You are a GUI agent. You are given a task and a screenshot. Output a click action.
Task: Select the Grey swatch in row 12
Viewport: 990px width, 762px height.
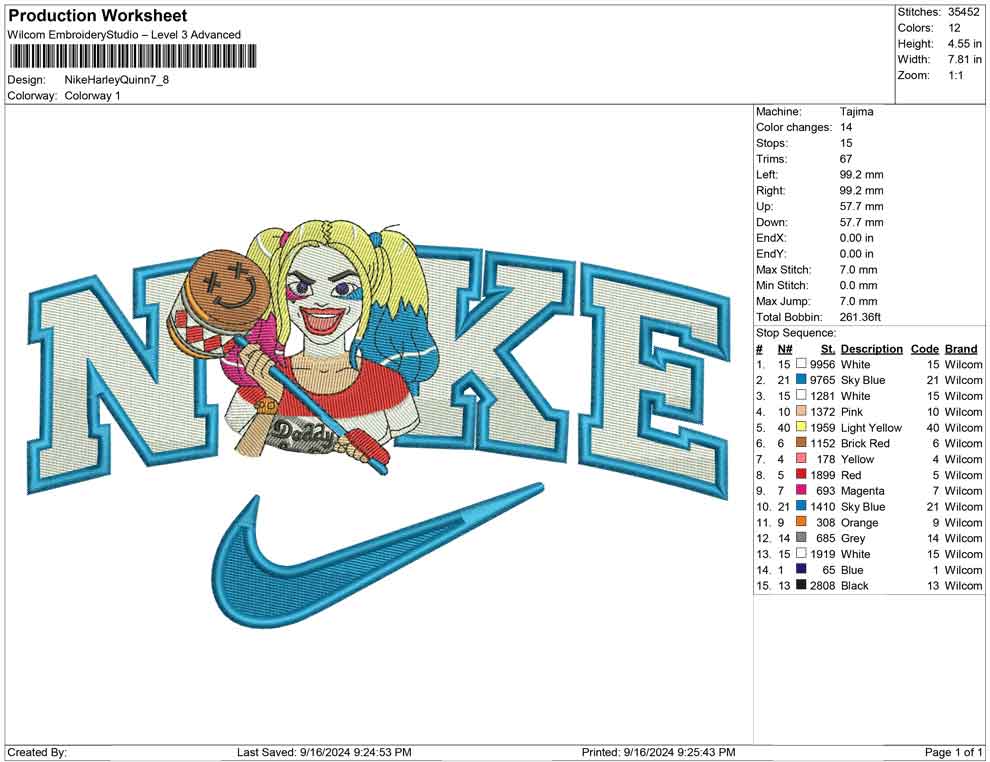click(x=800, y=538)
